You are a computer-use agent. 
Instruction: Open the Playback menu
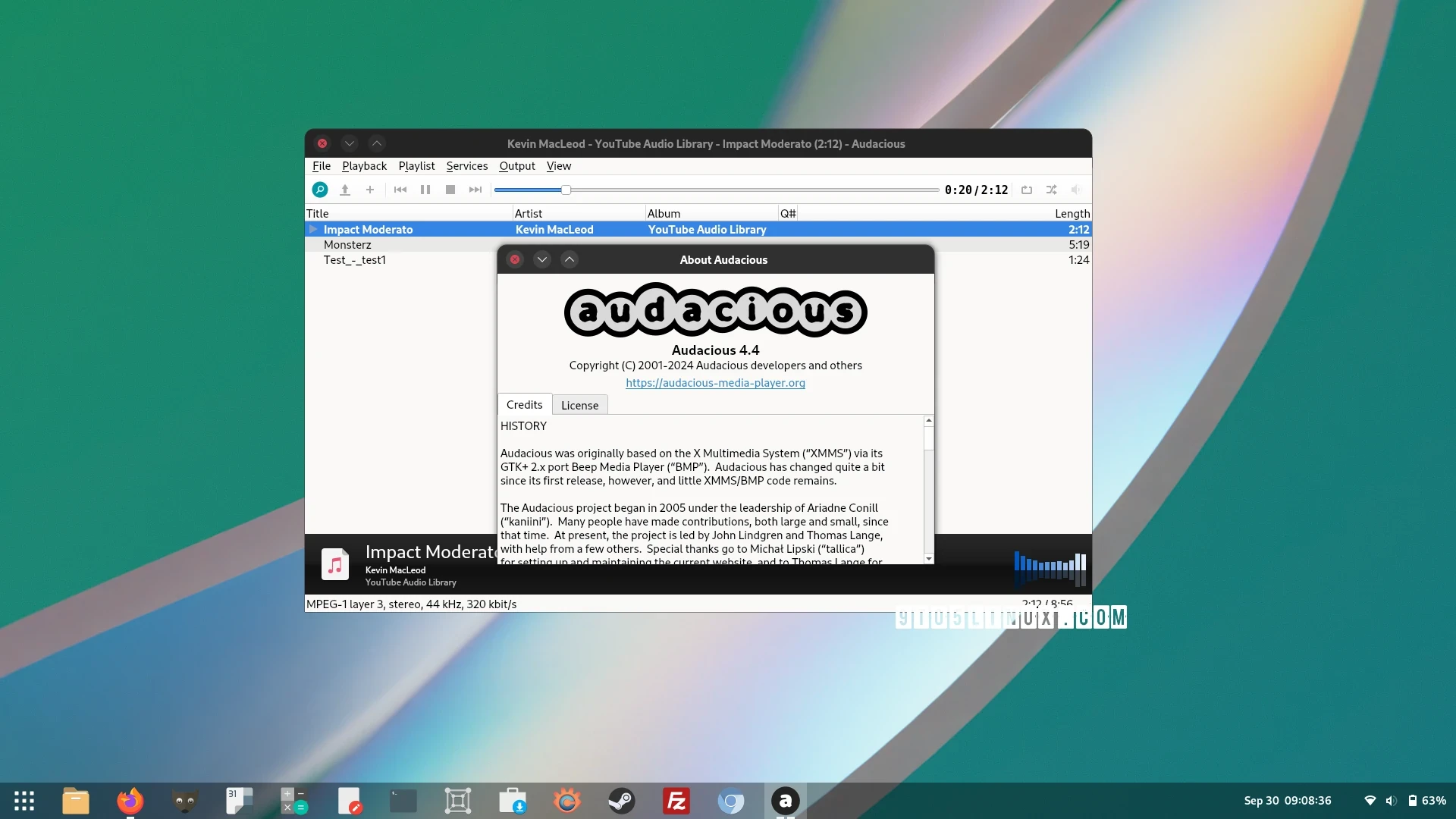pyautogui.click(x=364, y=166)
